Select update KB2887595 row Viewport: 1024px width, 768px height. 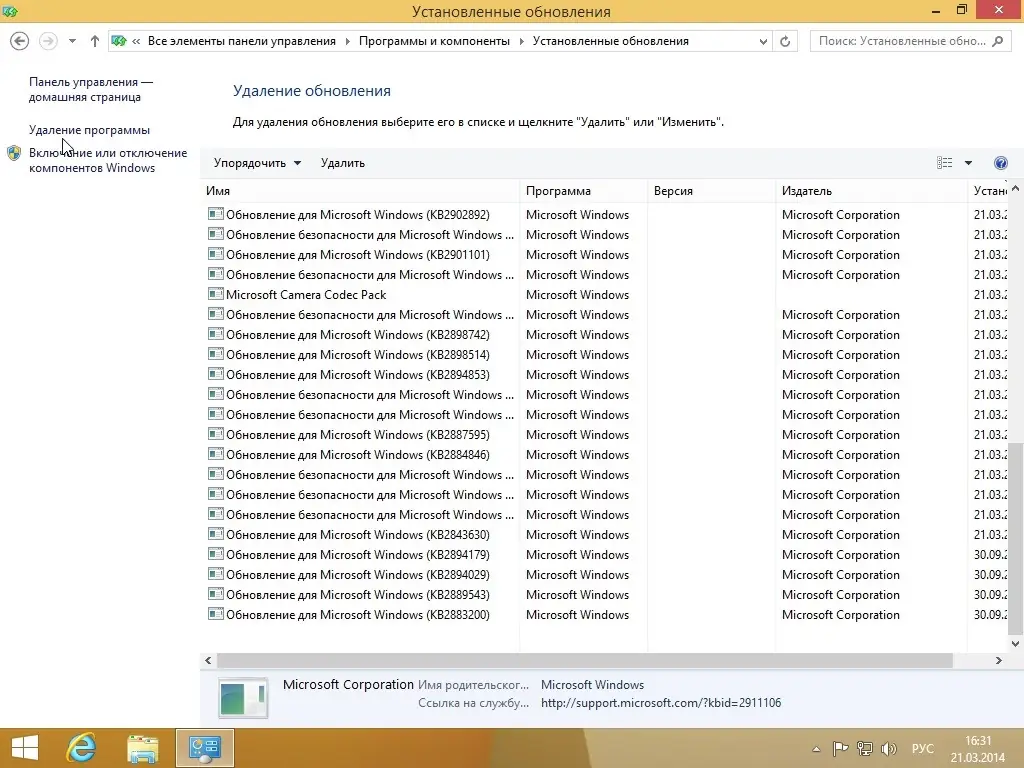(605, 435)
